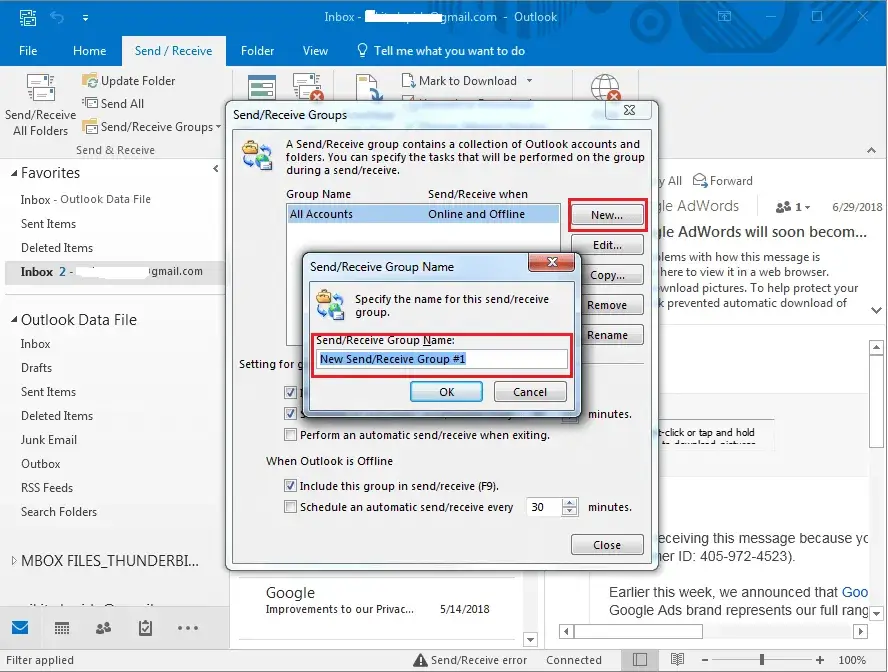Click Tell me what you want to do

click(x=449, y=51)
